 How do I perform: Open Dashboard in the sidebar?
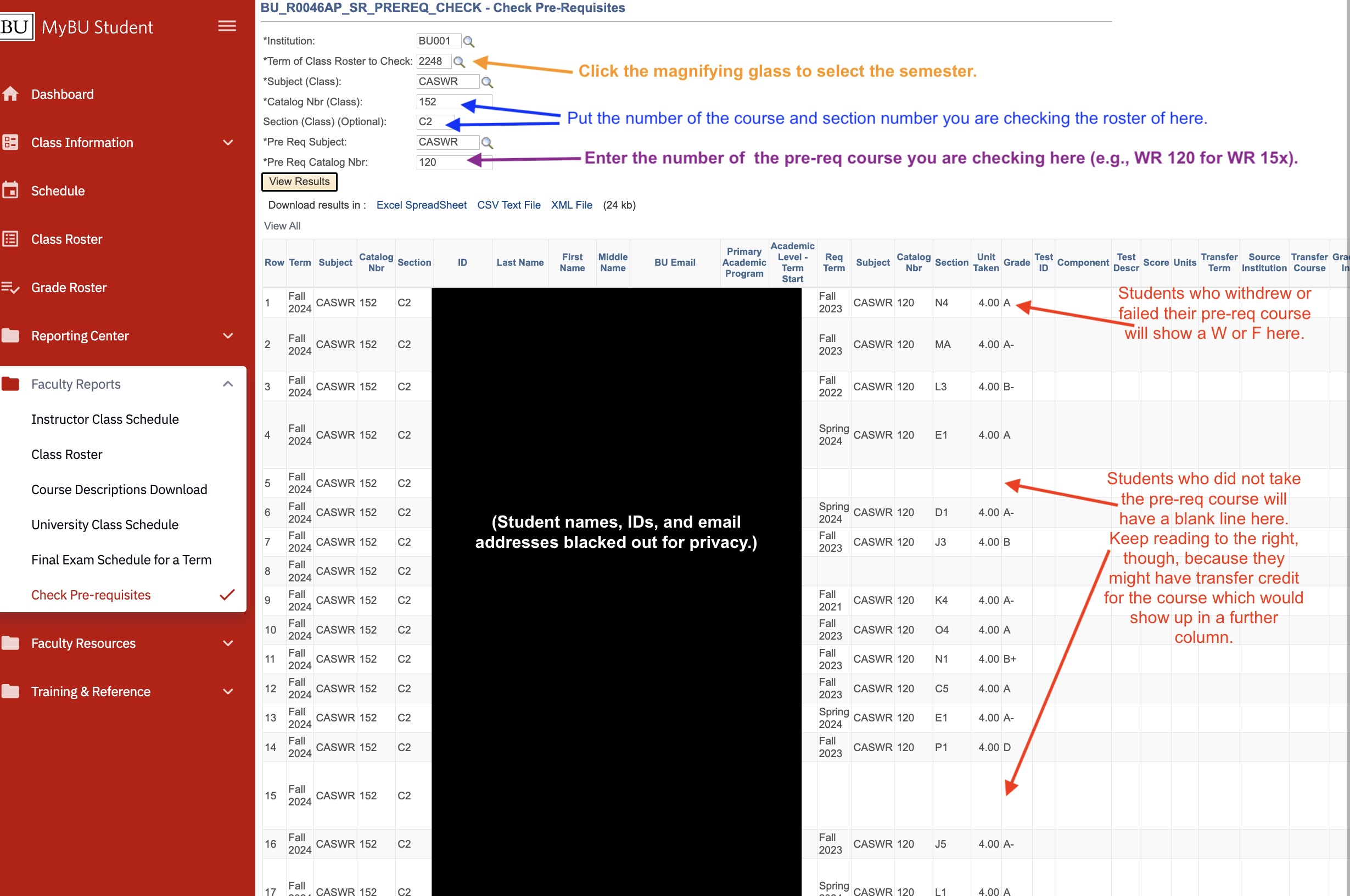coord(62,94)
